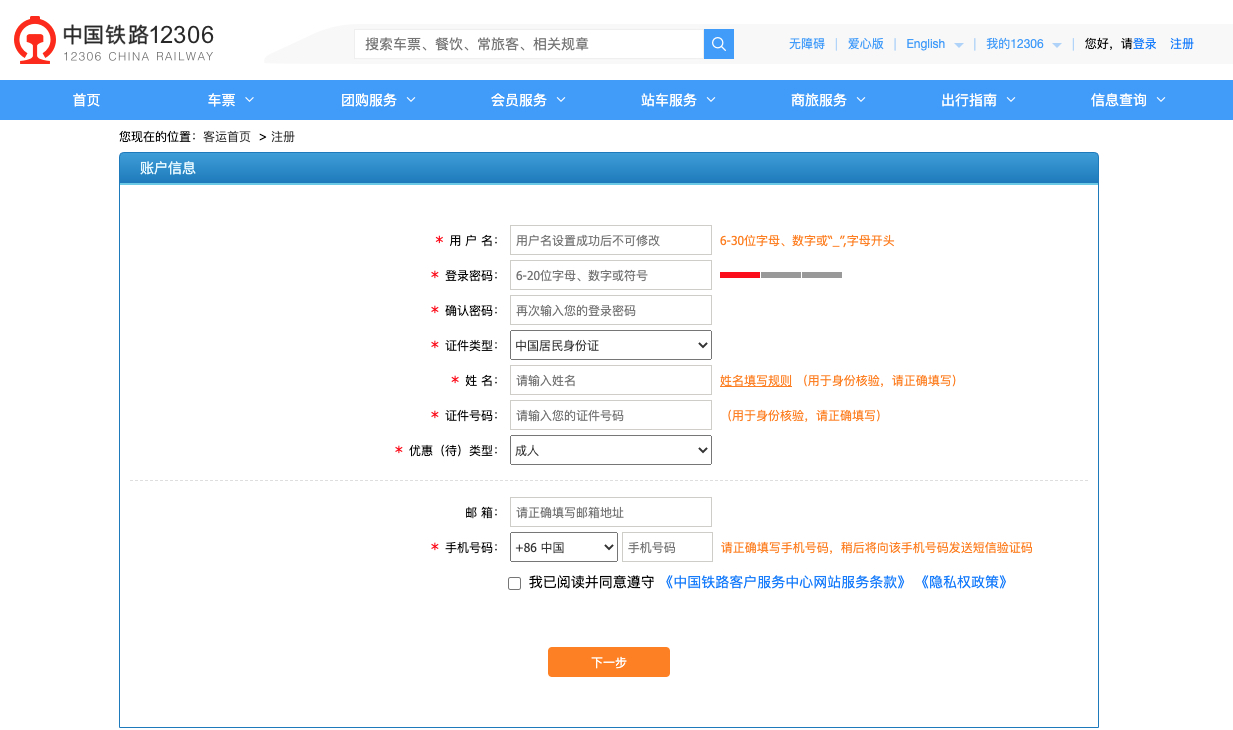Open the 站车服务 menu
1233x730 pixels.
[x=678, y=100]
